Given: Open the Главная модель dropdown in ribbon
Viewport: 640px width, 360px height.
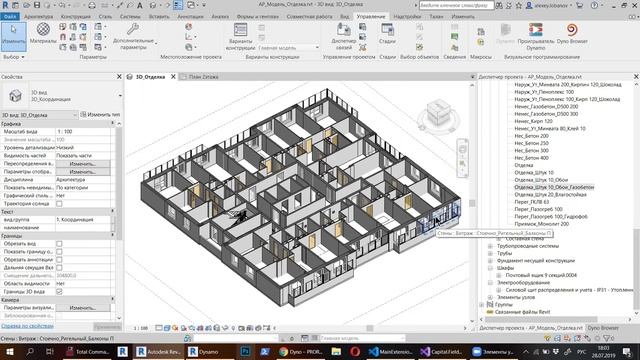Looking at the screenshot, I should (x=288, y=48).
